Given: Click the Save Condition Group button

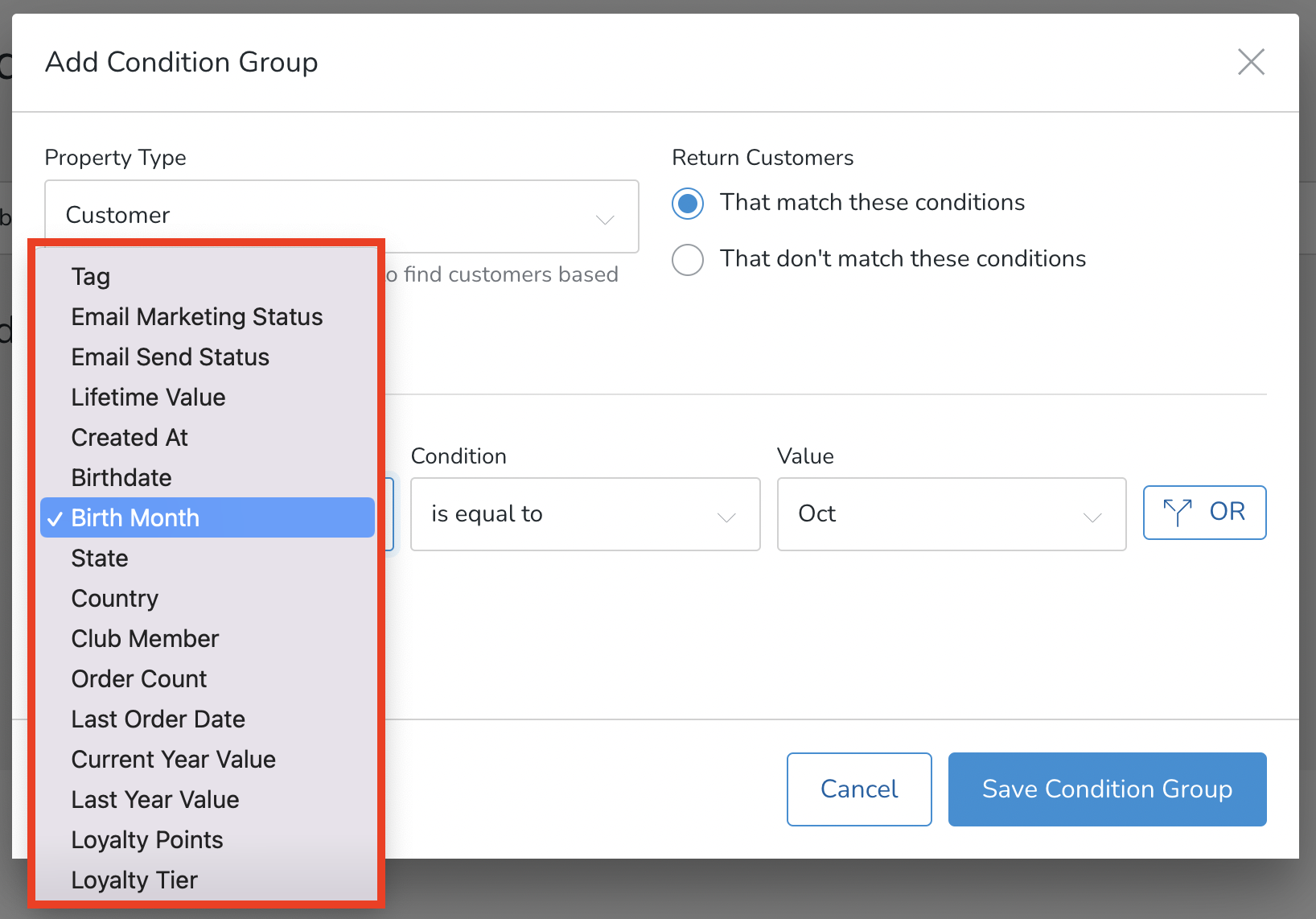Looking at the screenshot, I should pos(1107,789).
